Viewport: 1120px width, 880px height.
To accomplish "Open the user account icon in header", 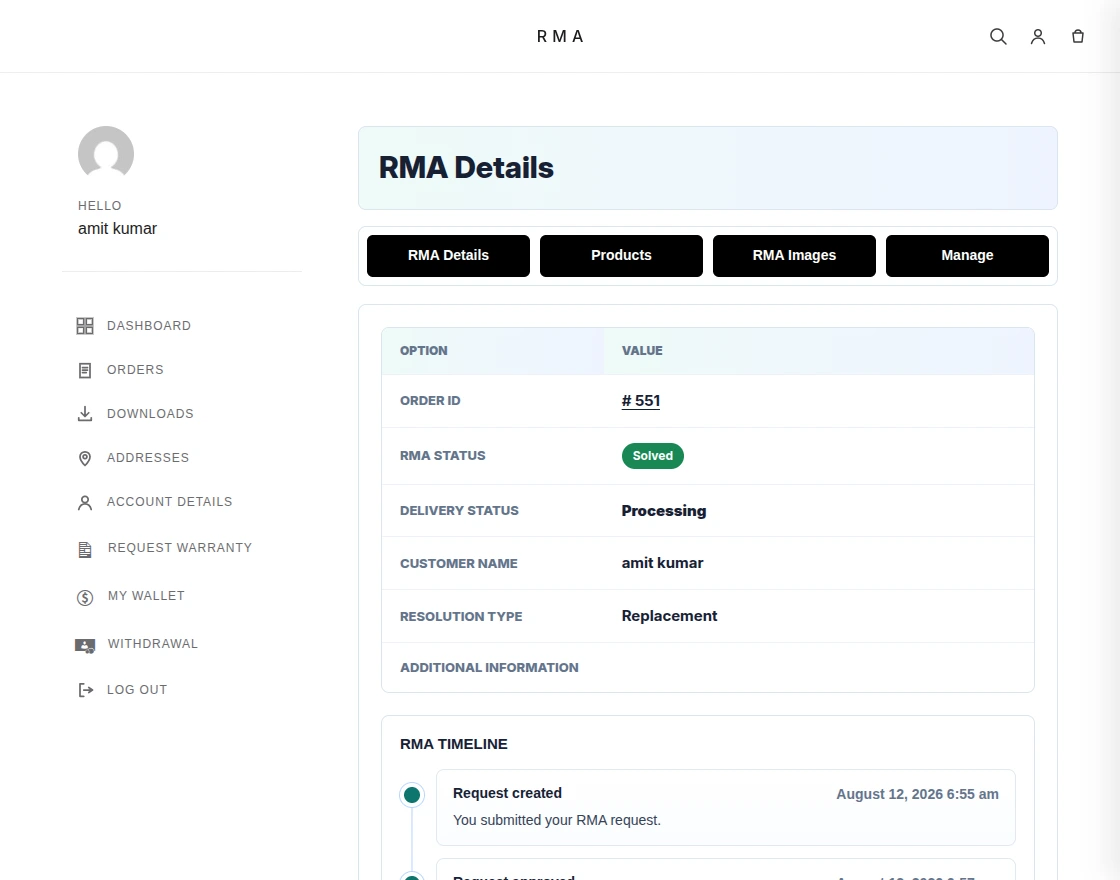I will [1038, 36].
